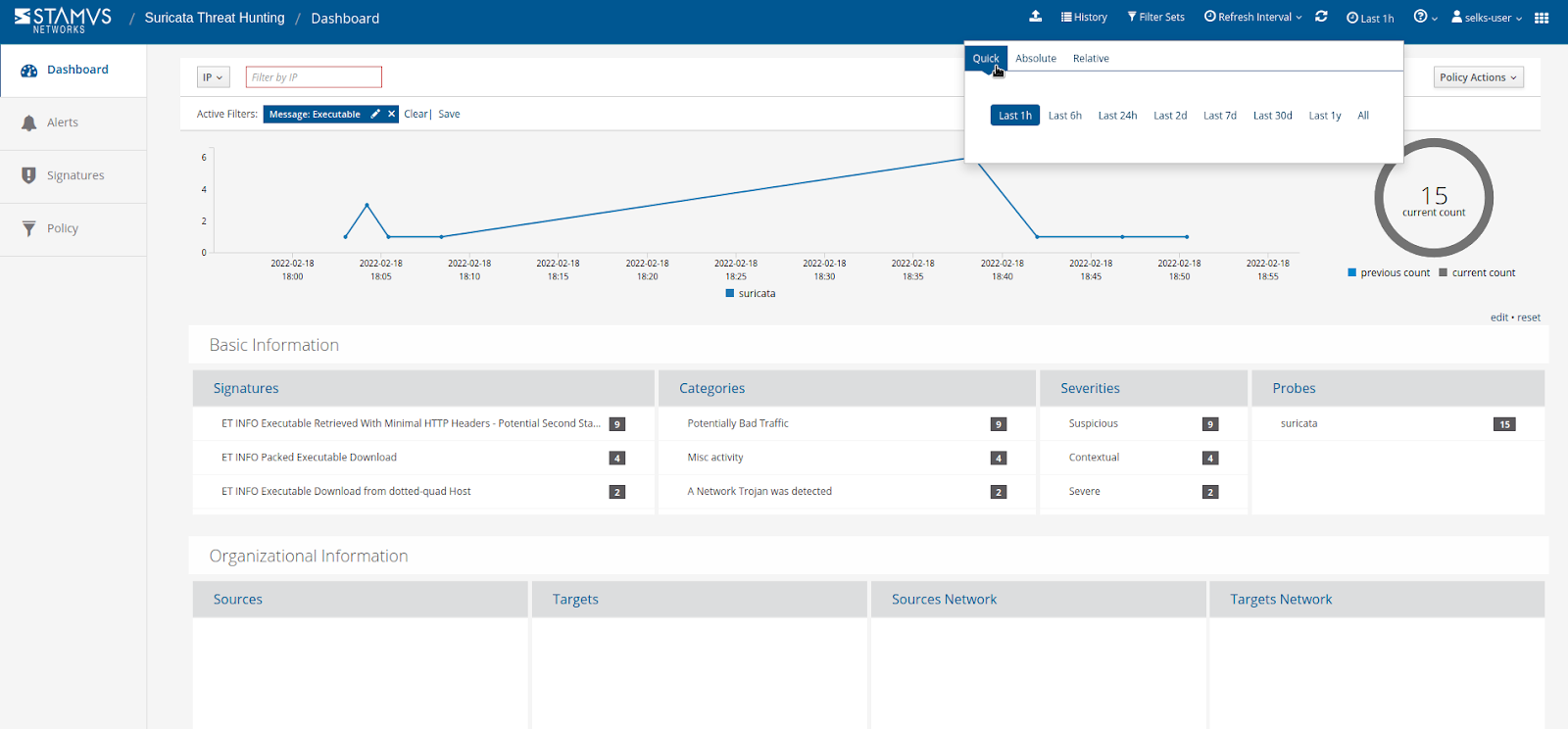
Task: Open Policy in sidebar
Action: (x=73, y=229)
